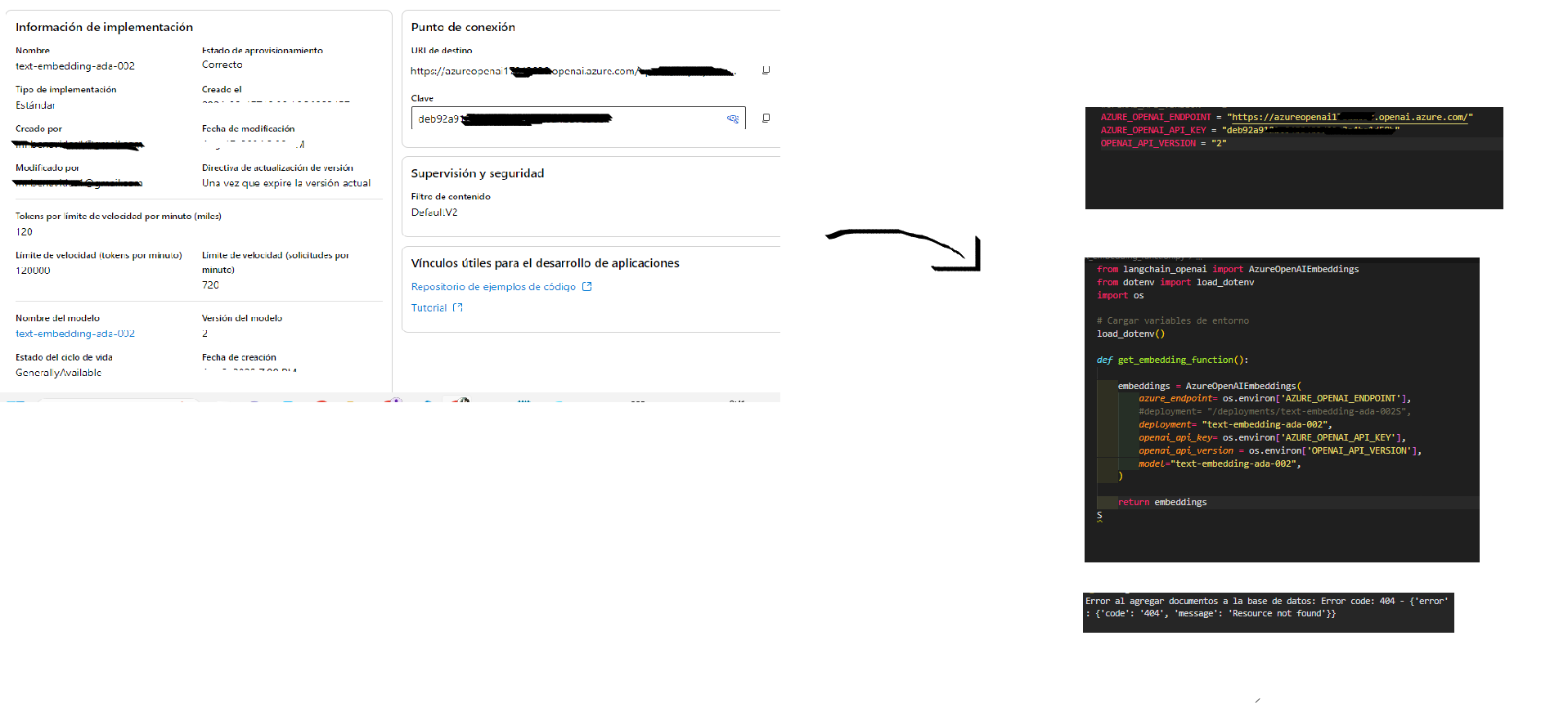Click the AZURE_OPENAI_API_KEY line in the env file
Screen dimensions: 1568x712
pos(1250,131)
